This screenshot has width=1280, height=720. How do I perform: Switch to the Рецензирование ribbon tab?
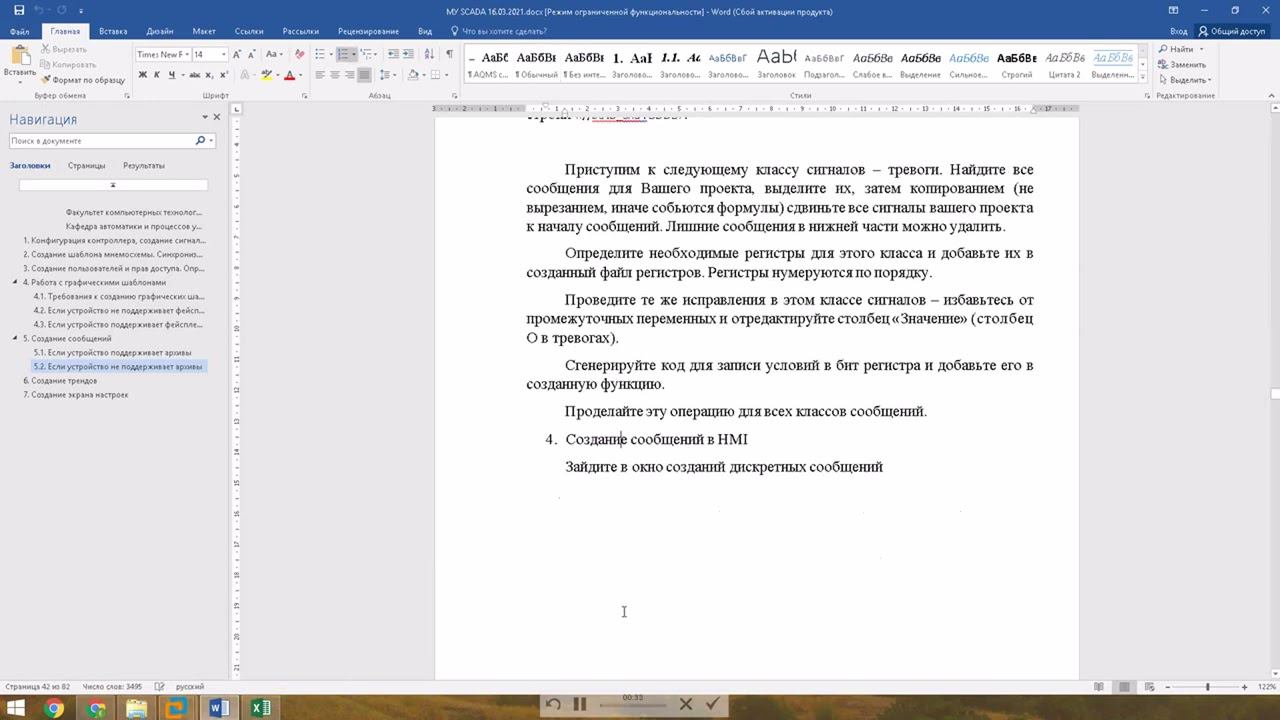368,31
